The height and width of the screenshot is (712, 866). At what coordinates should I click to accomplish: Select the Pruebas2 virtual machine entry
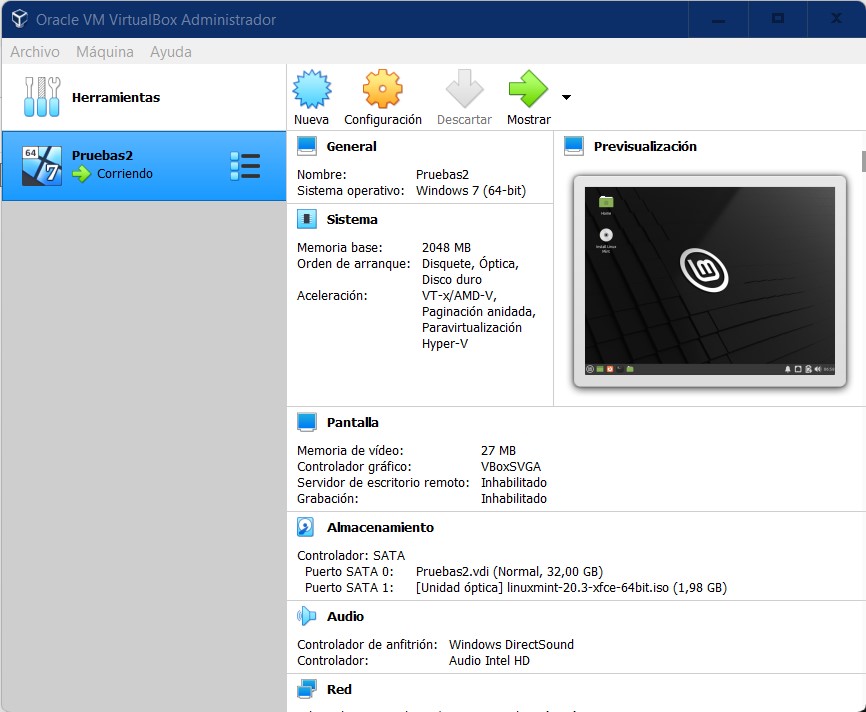[x=120, y=165]
